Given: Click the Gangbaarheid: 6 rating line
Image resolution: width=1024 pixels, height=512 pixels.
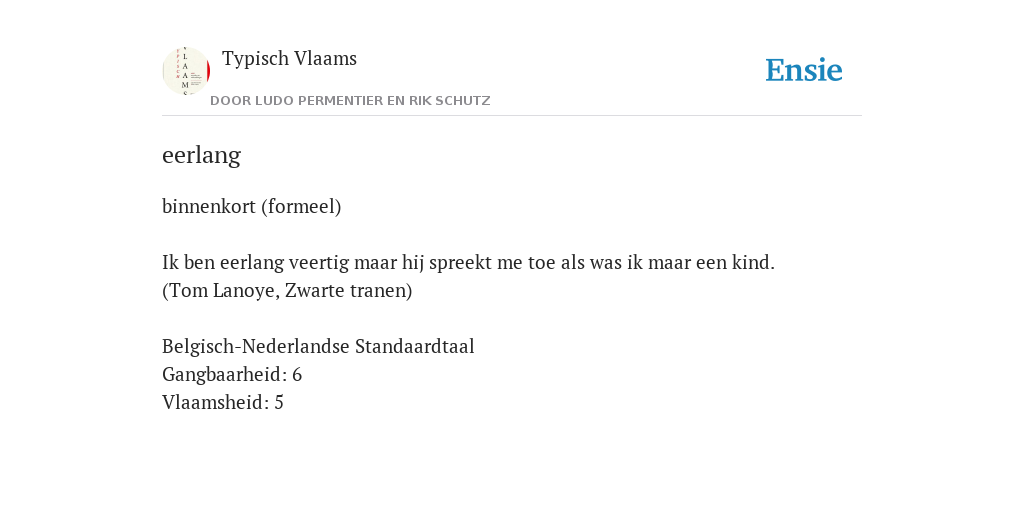Looking at the screenshot, I should [x=232, y=375].
